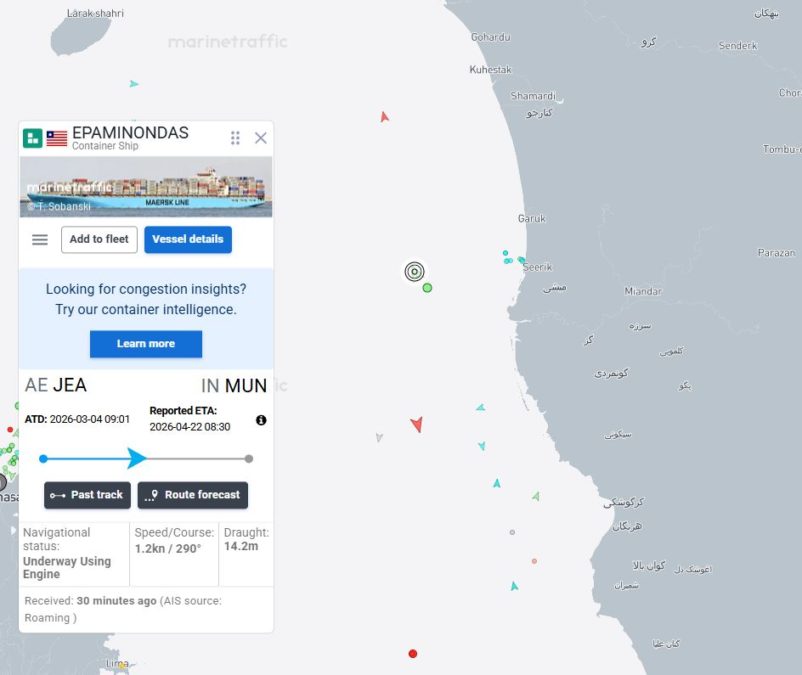The height and width of the screenshot is (675, 802).
Task: Click the green vessel type icon
Action: pyautogui.click(x=33, y=139)
